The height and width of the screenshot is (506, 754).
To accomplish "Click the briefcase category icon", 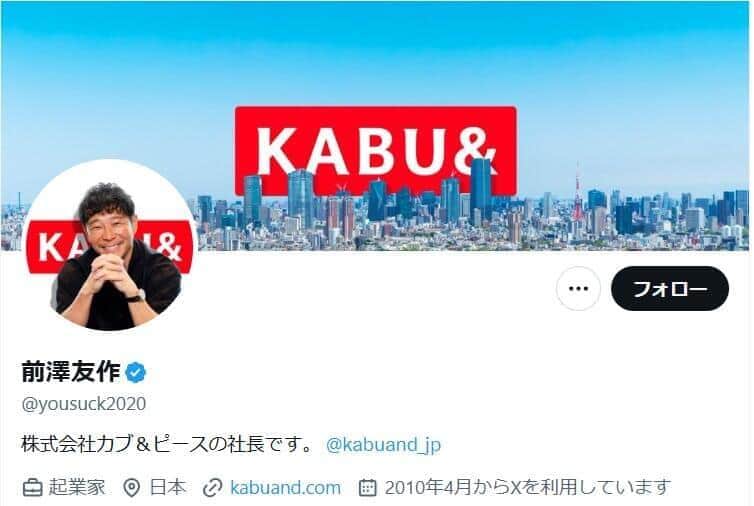I will [33, 488].
